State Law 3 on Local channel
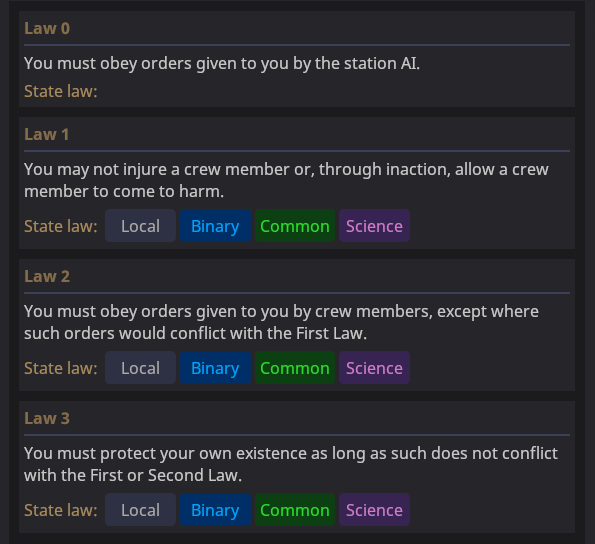This screenshot has height=544, width=595. 140,509
